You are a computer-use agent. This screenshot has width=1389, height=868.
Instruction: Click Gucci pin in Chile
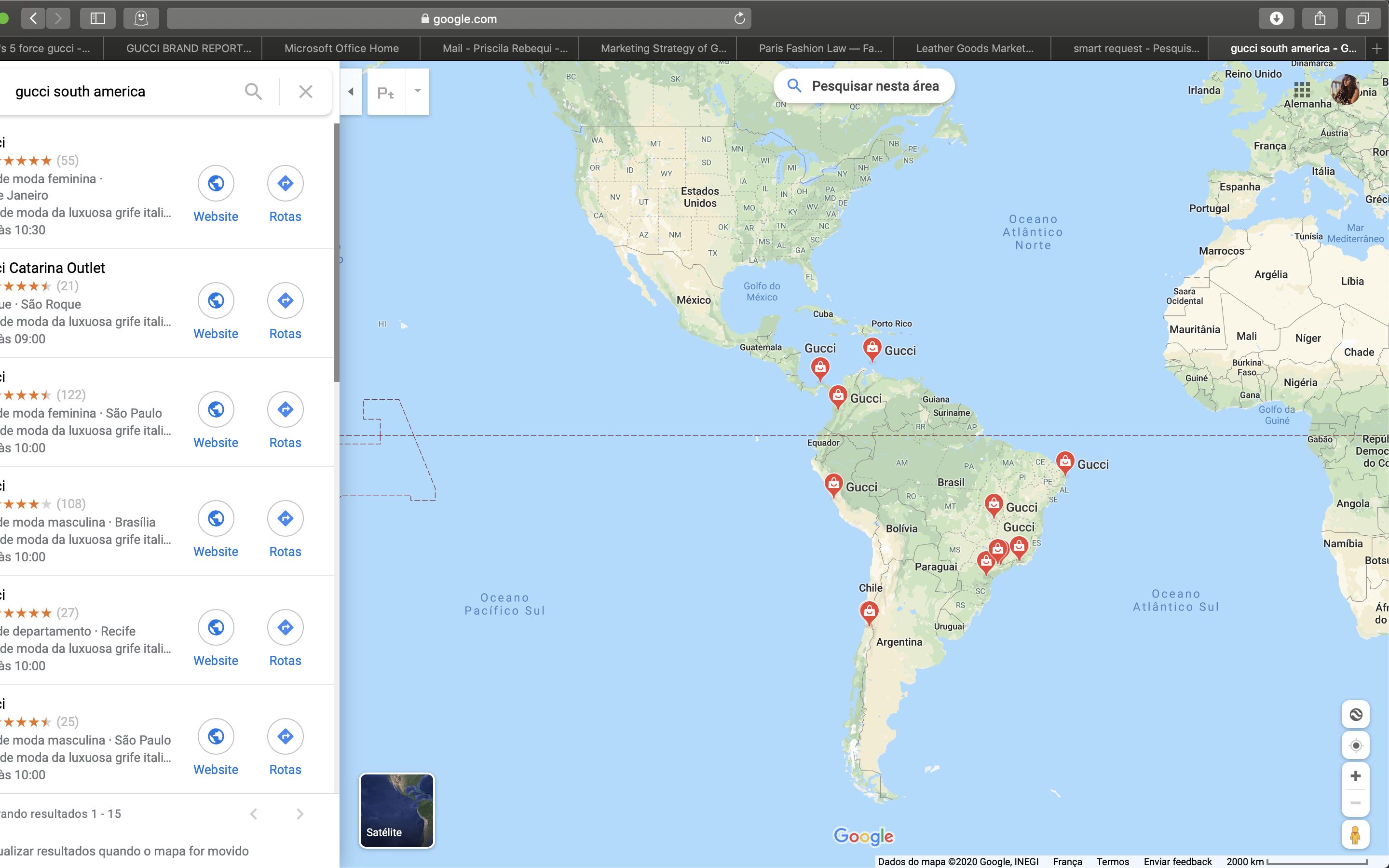pos(869,612)
